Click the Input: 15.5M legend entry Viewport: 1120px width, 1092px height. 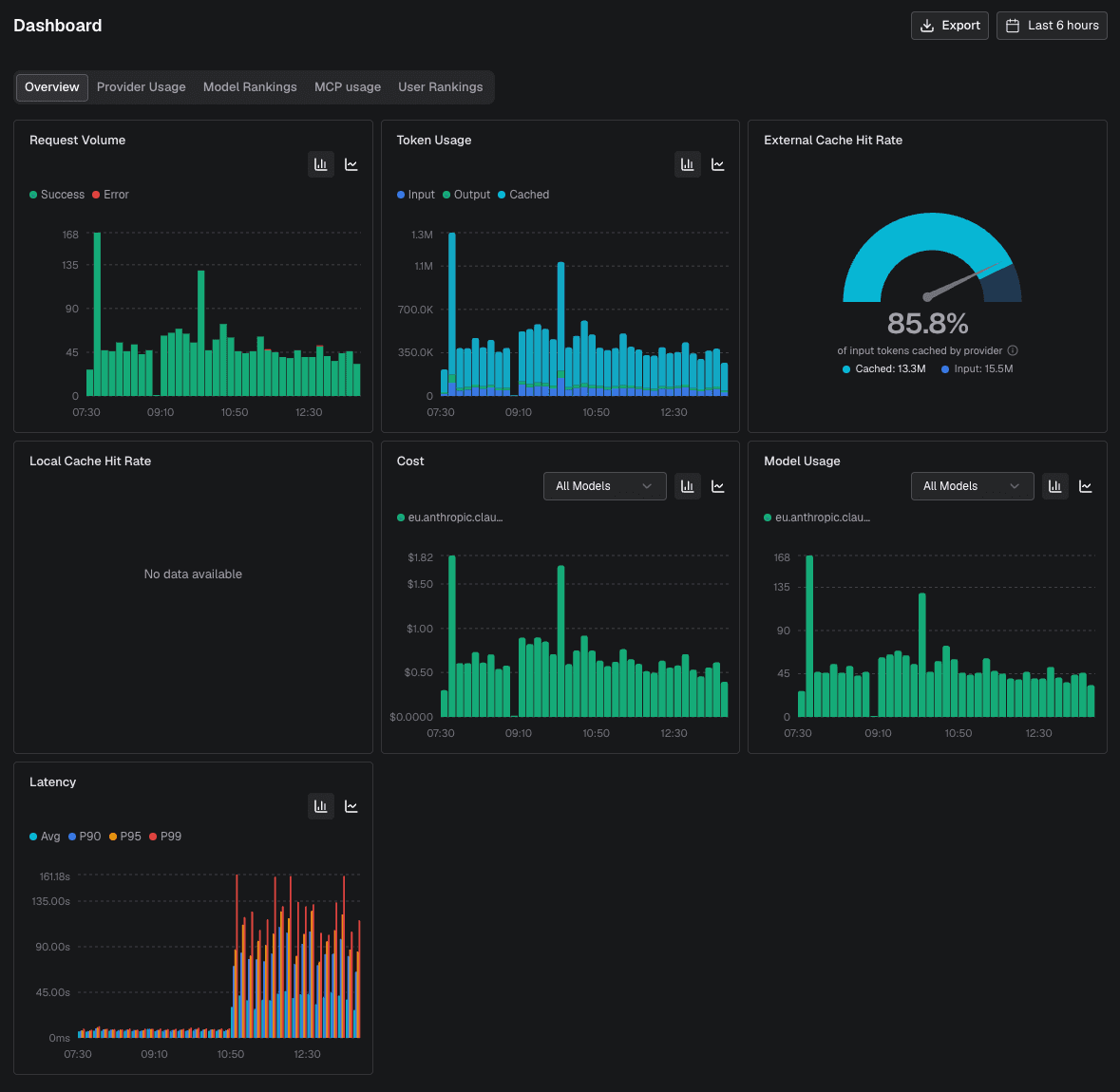pyautogui.click(x=978, y=369)
